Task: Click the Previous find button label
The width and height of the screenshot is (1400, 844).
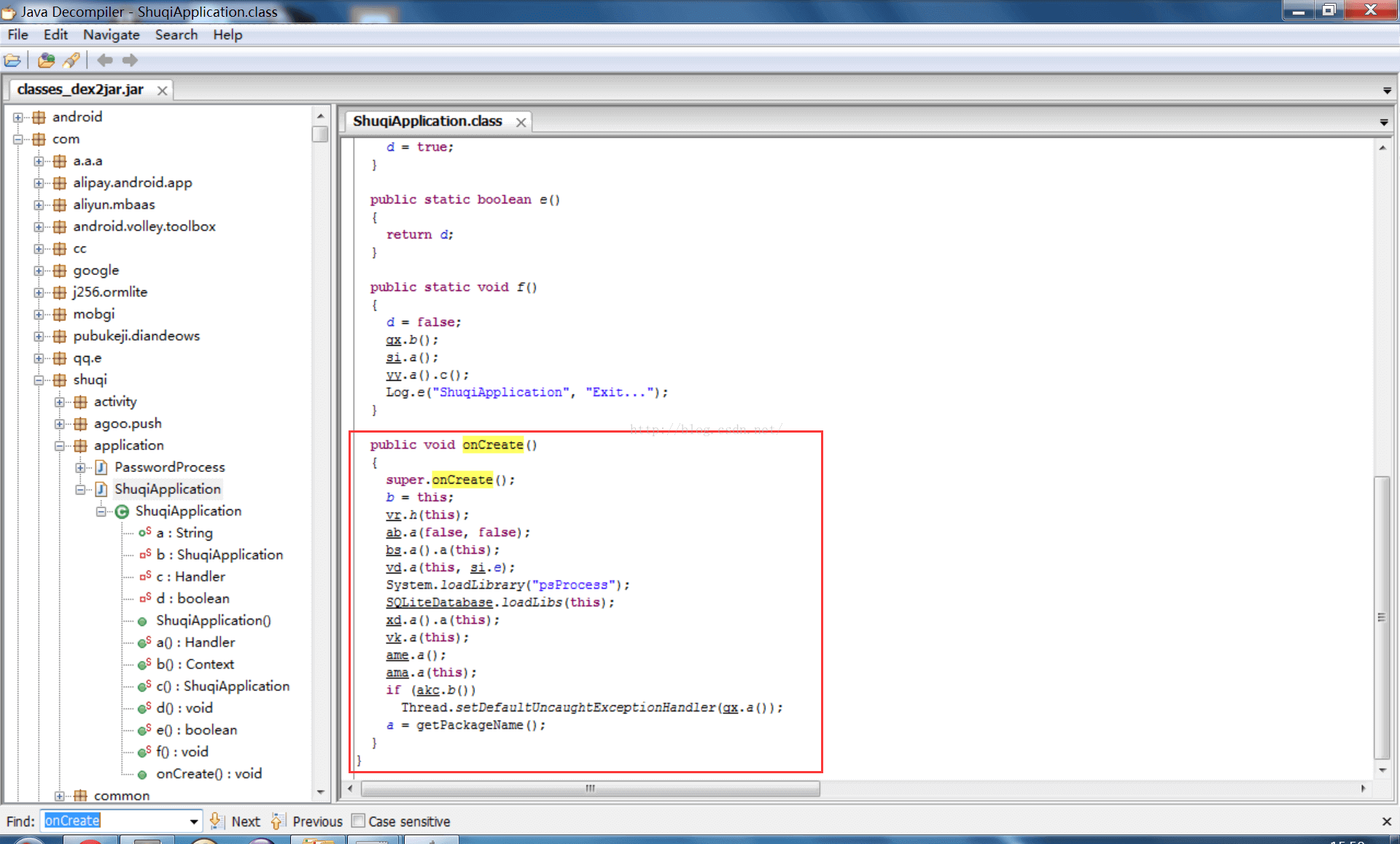Action: [317, 821]
